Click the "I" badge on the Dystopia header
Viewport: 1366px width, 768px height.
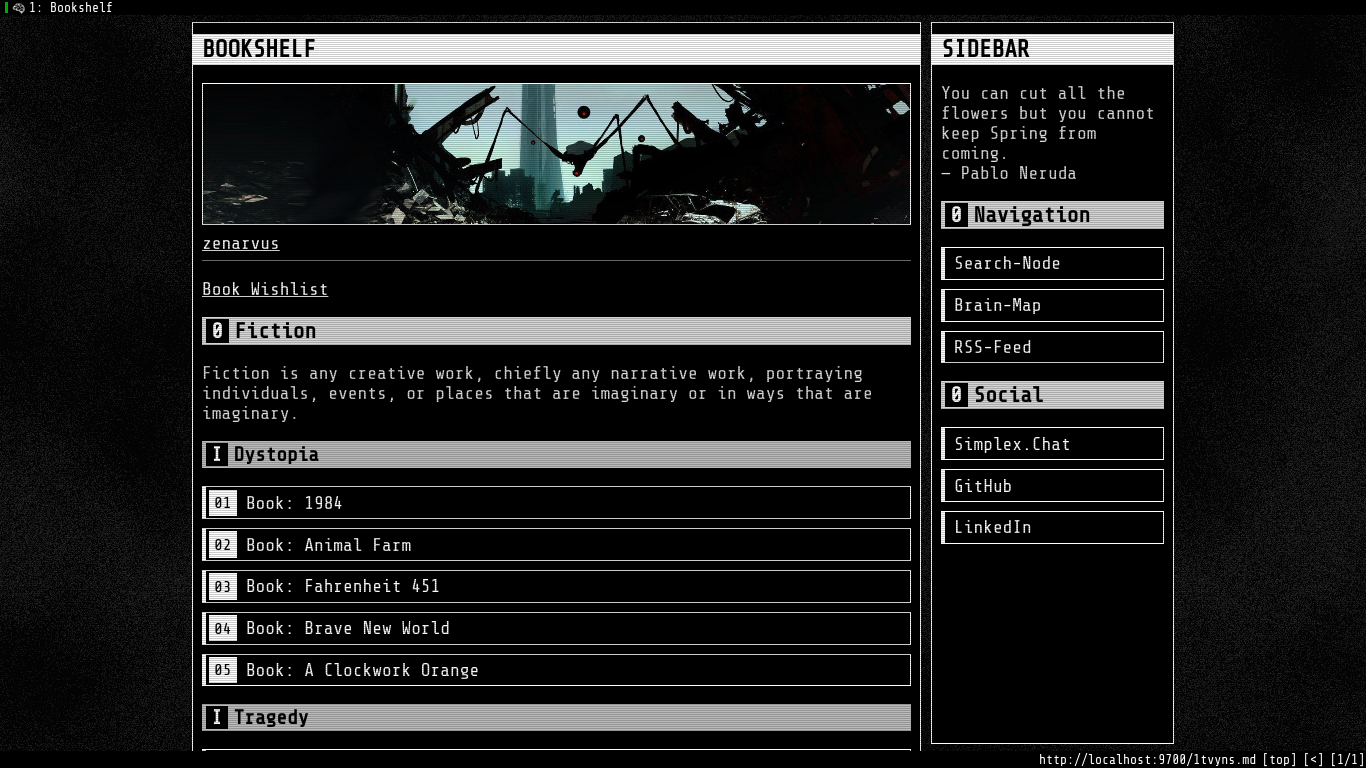click(x=216, y=454)
